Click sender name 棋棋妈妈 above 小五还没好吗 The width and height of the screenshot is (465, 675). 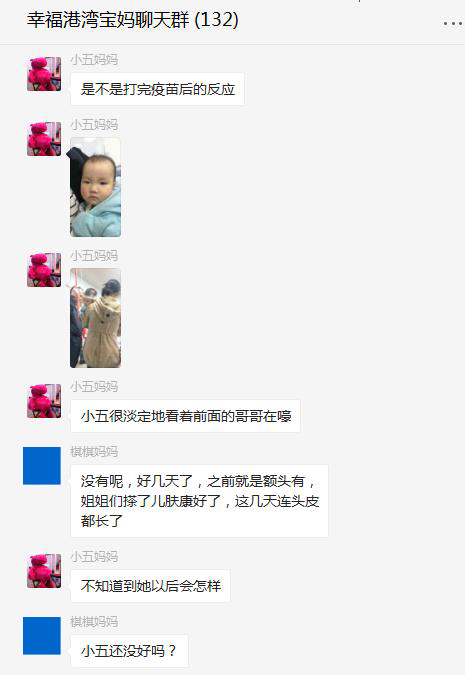pyautogui.click(x=94, y=622)
